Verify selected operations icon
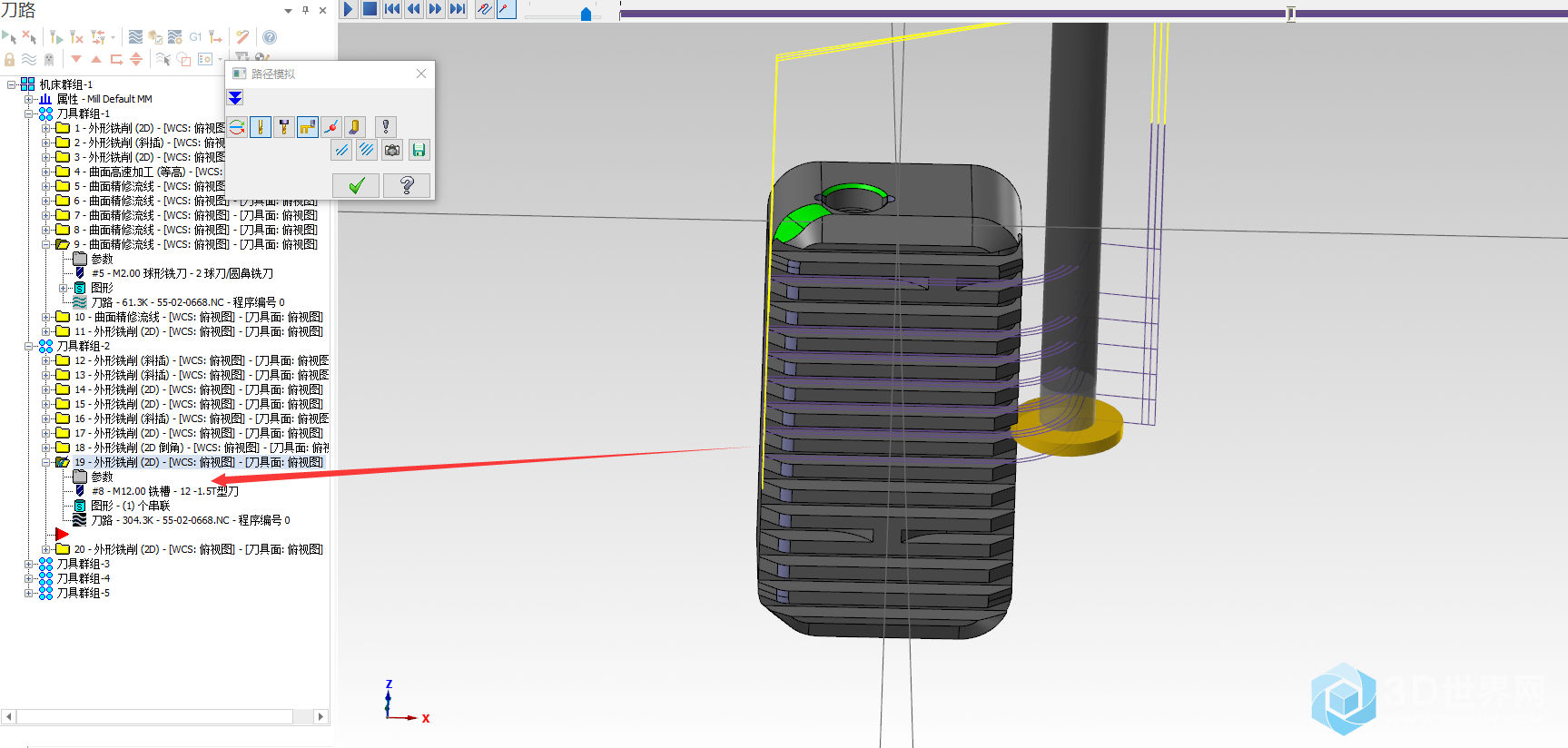The image size is (1568, 748). tap(155, 36)
